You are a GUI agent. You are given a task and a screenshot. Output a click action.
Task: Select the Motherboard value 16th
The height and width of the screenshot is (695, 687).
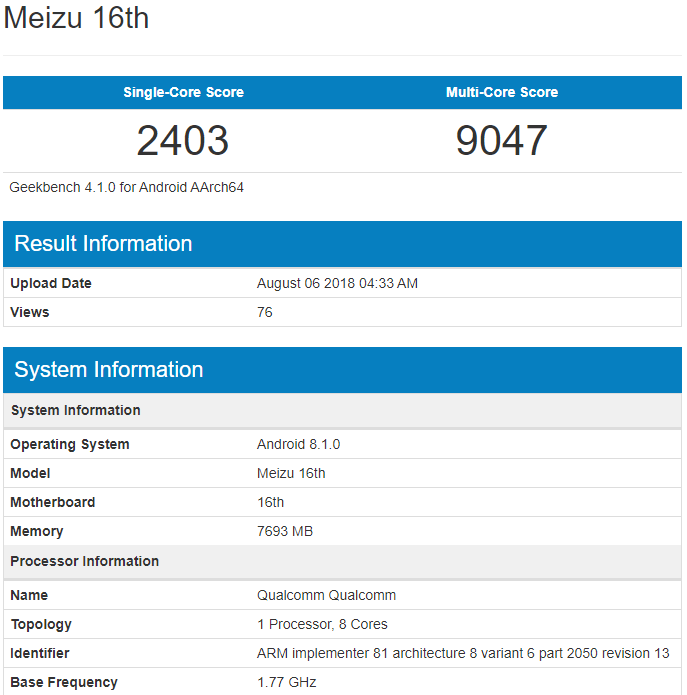270,502
